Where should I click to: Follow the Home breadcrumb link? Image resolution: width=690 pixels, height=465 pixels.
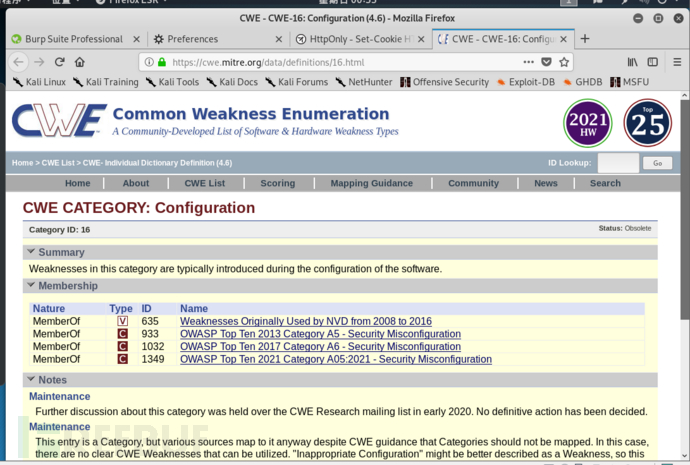click(x=22, y=163)
